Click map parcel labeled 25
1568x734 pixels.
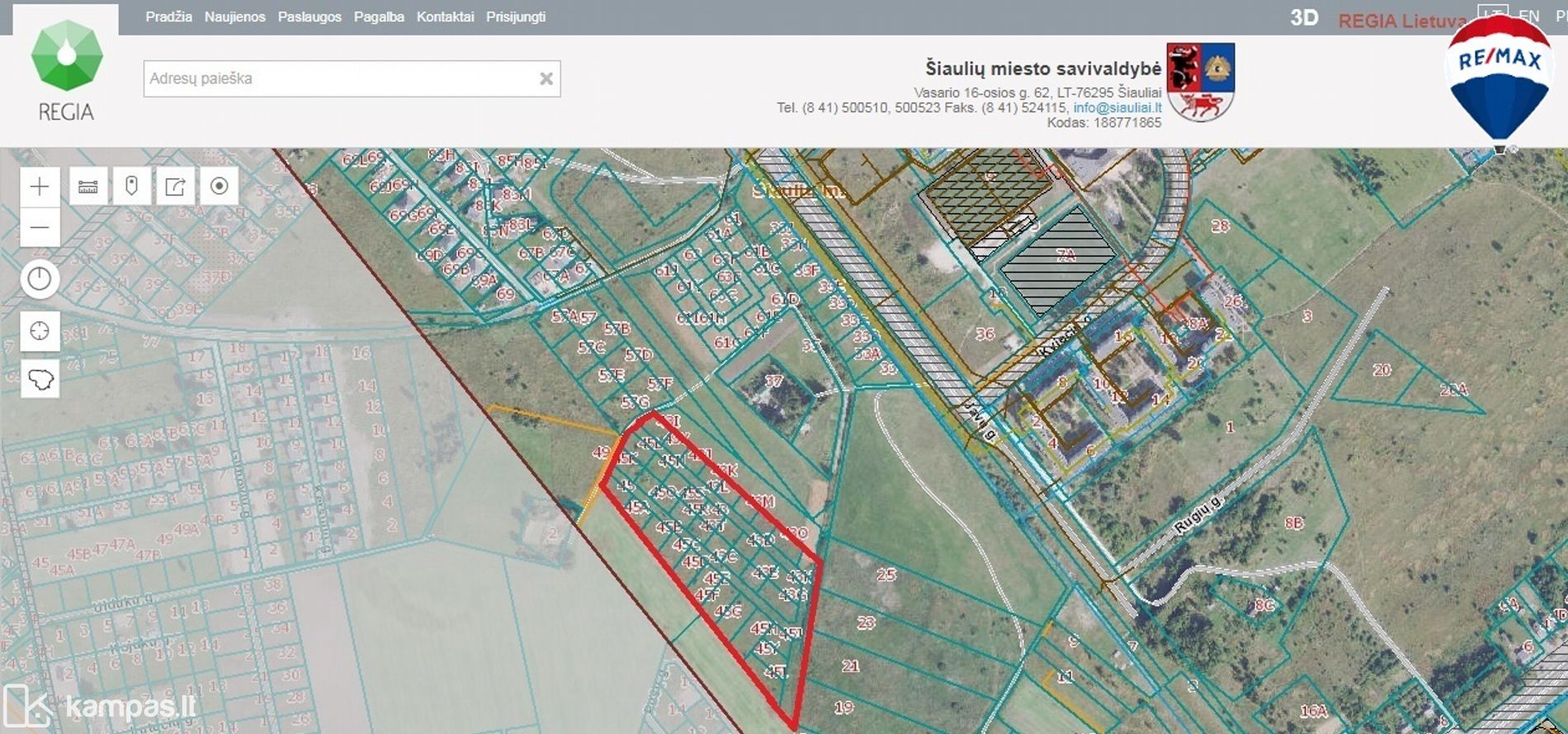[886, 574]
